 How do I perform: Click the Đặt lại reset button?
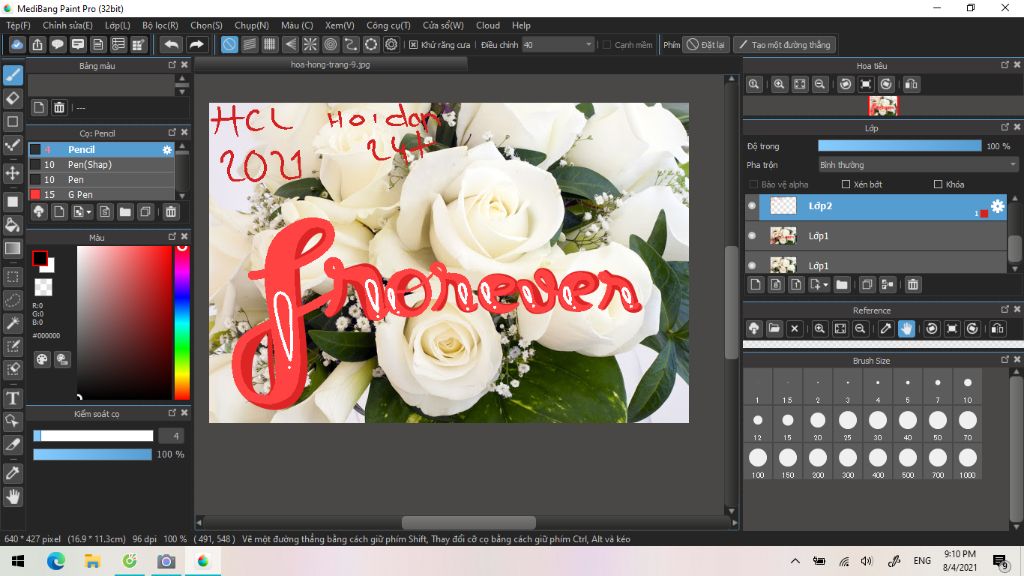click(x=706, y=44)
